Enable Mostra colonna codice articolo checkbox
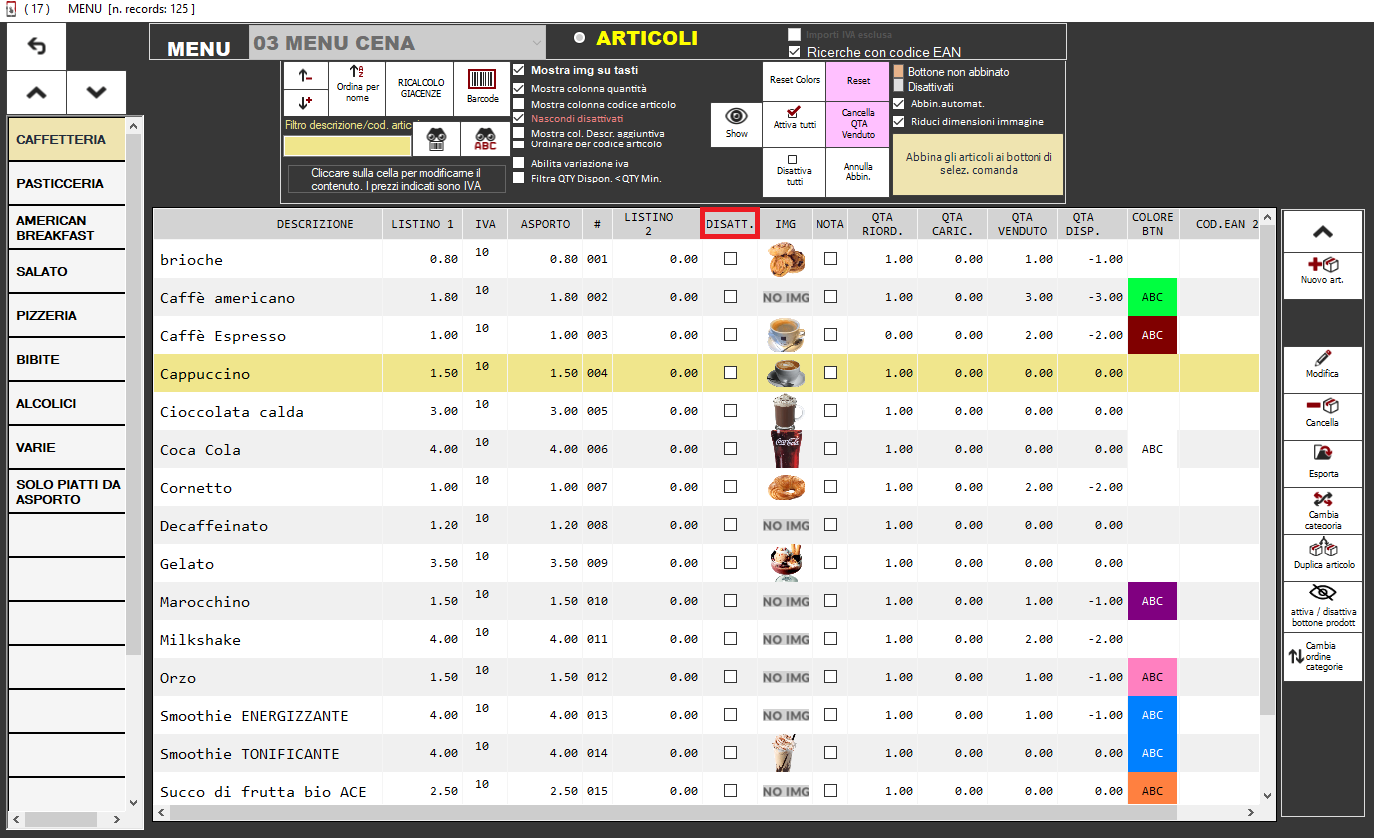 click(518, 104)
